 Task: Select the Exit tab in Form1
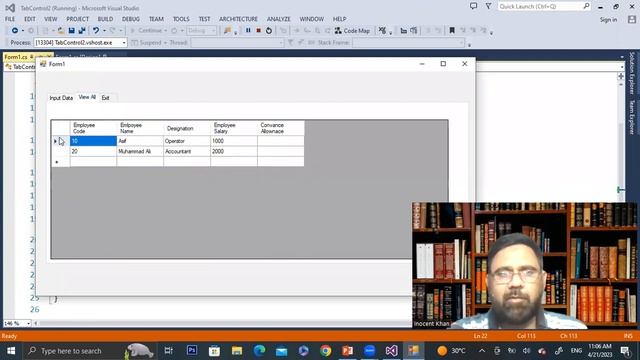105,98
